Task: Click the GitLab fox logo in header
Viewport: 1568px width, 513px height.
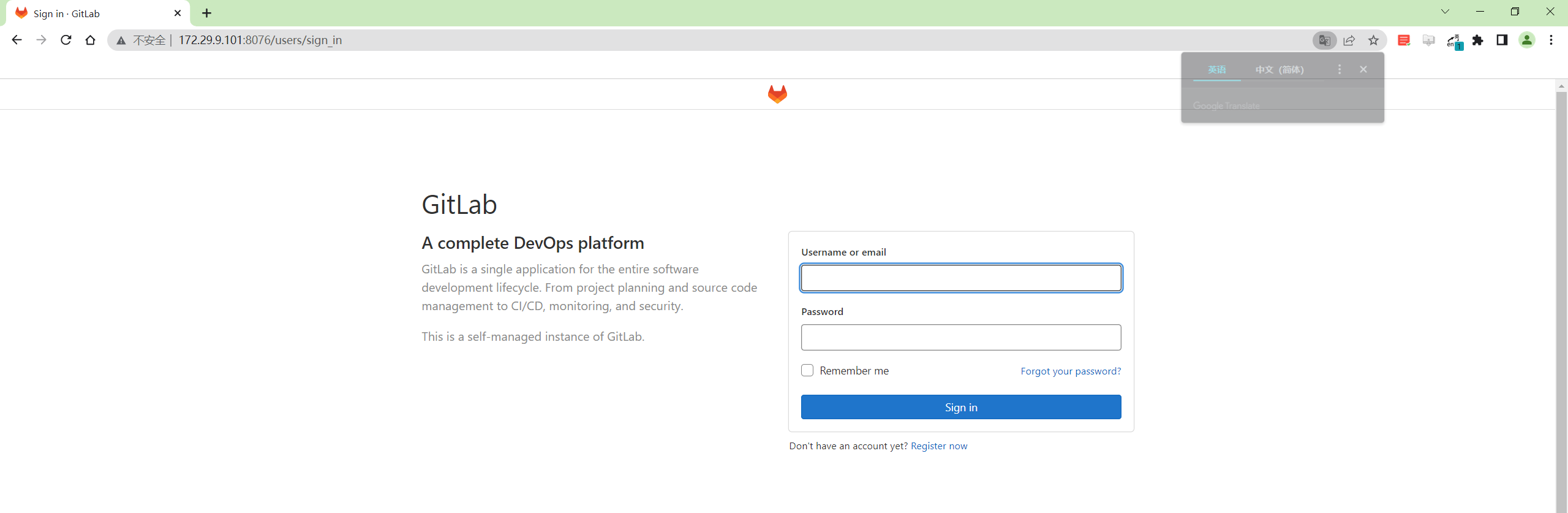Action: pyautogui.click(x=777, y=94)
